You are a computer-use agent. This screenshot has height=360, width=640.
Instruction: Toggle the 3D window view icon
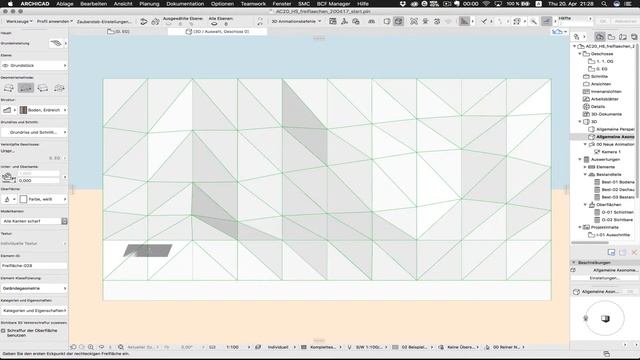(x=398, y=21)
